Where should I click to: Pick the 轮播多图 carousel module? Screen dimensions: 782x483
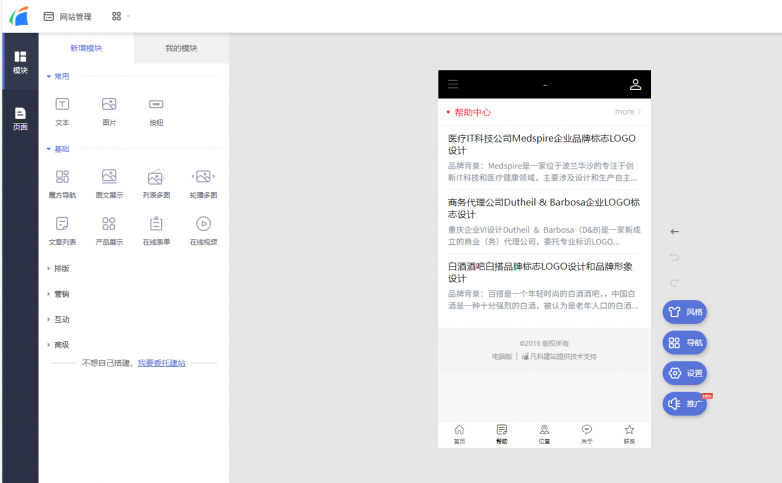coord(203,177)
